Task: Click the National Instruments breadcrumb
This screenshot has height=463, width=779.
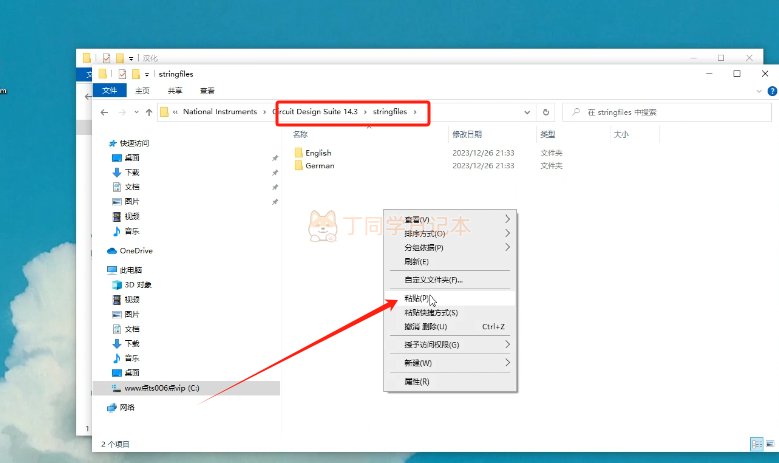Action: point(220,112)
